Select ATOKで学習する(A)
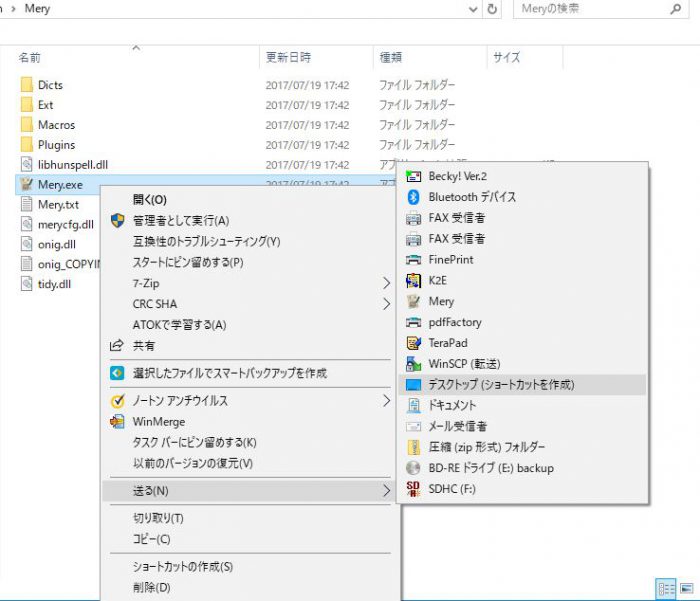This screenshot has height=601, width=700. pyautogui.click(x=250, y=325)
